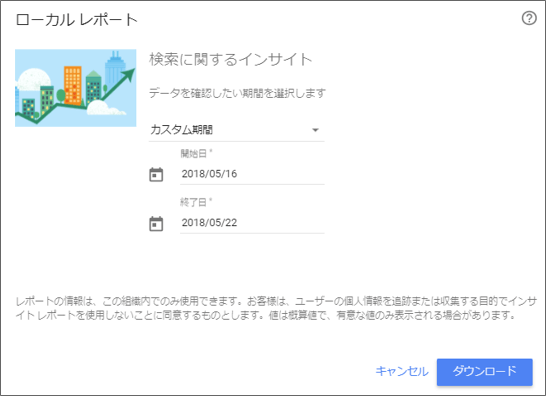546x396 pixels.
Task: Click the キャンセル link
Action: 402,371
